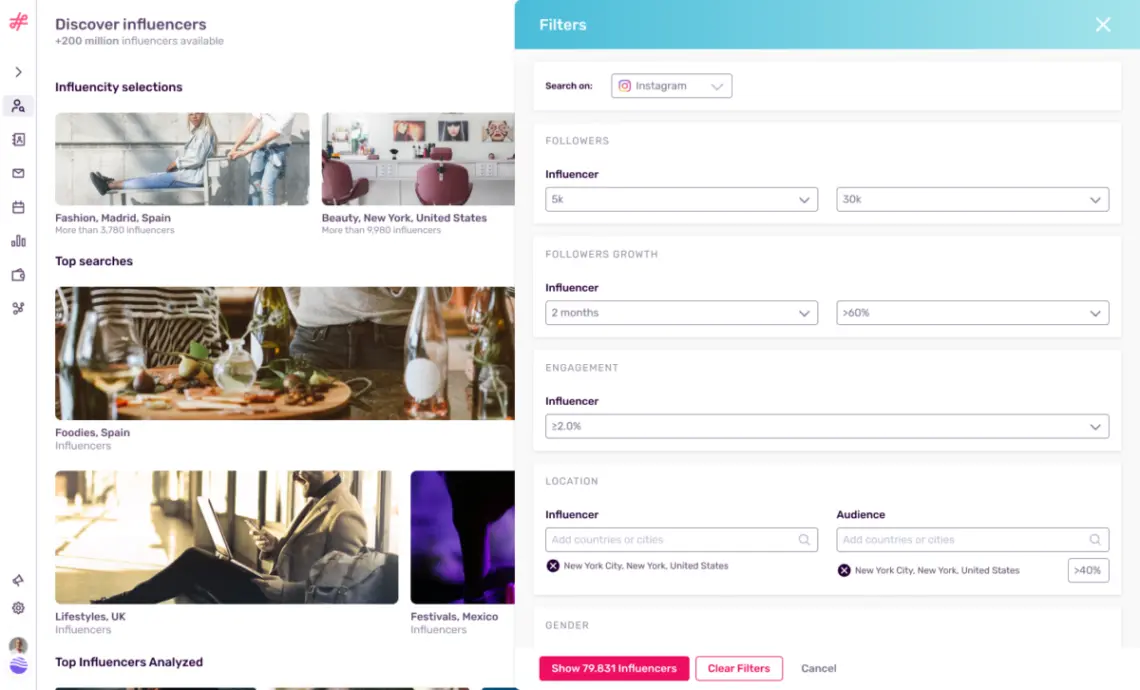Open announcements via the megaphone icon

tap(18, 581)
